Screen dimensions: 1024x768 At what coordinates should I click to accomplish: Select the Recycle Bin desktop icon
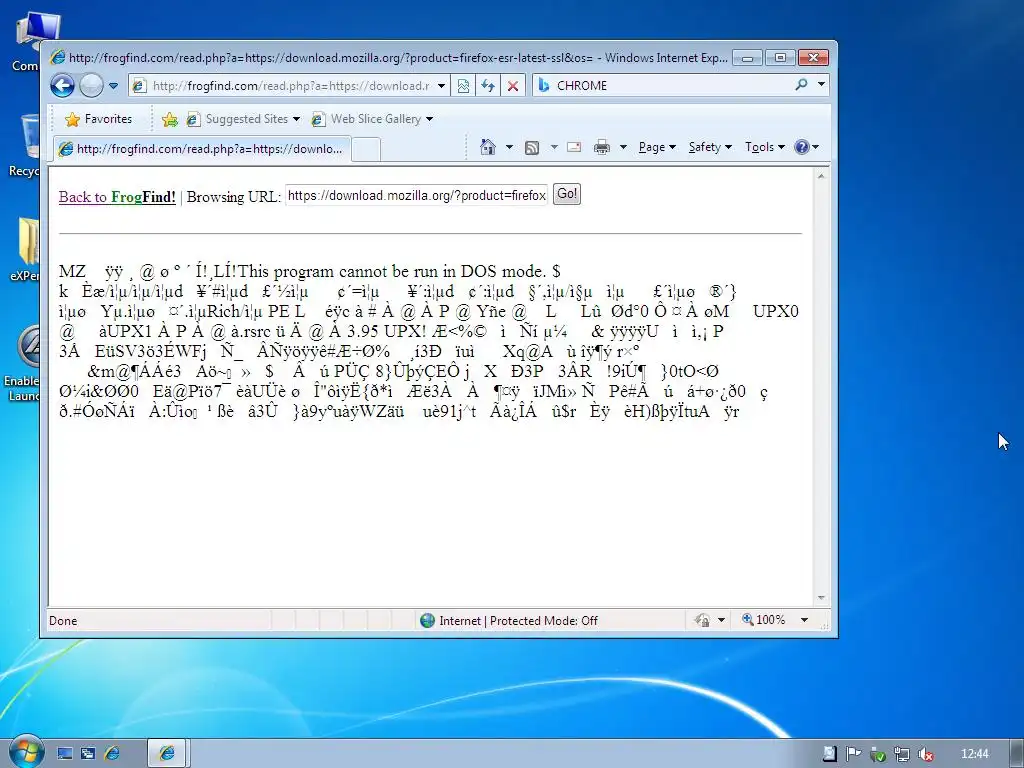click(x=24, y=145)
